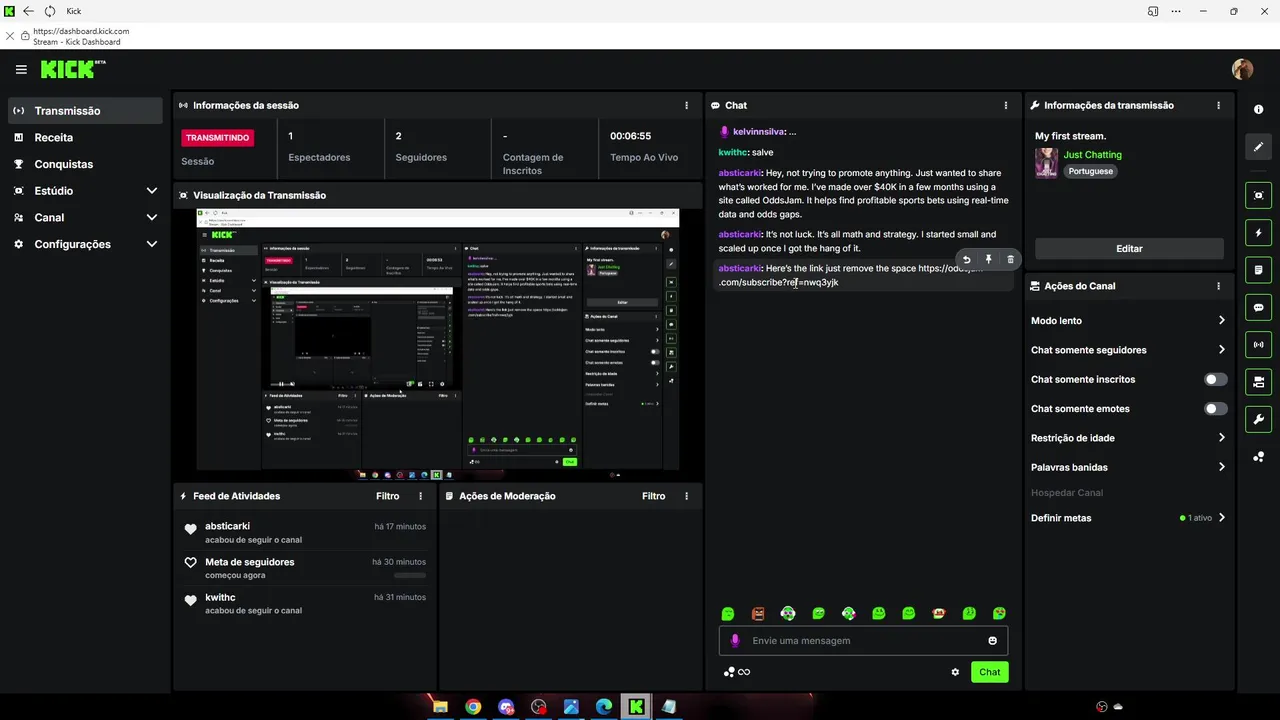This screenshot has width=1280, height=720.
Task: Click the Portuguese language tag
Action: click(1090, 171)
